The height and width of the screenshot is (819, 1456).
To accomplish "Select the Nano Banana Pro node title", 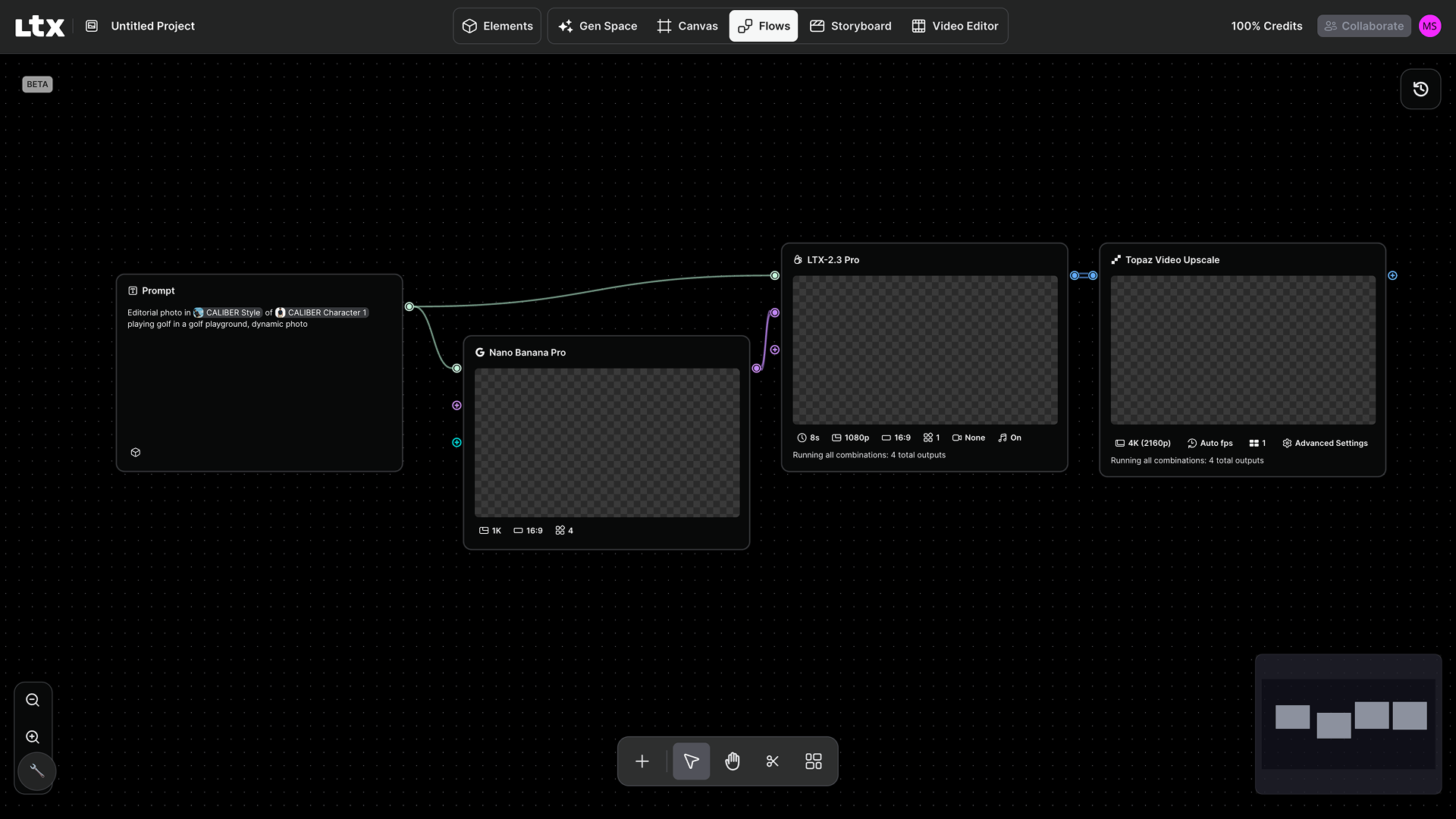I will tap(527, 353).
